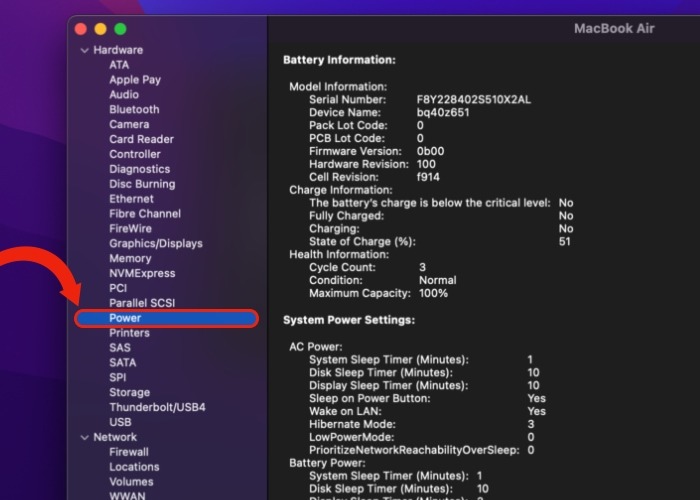Show the Camera hardware information
Screen dimensions: 700x500
click(x=129, y=124)
